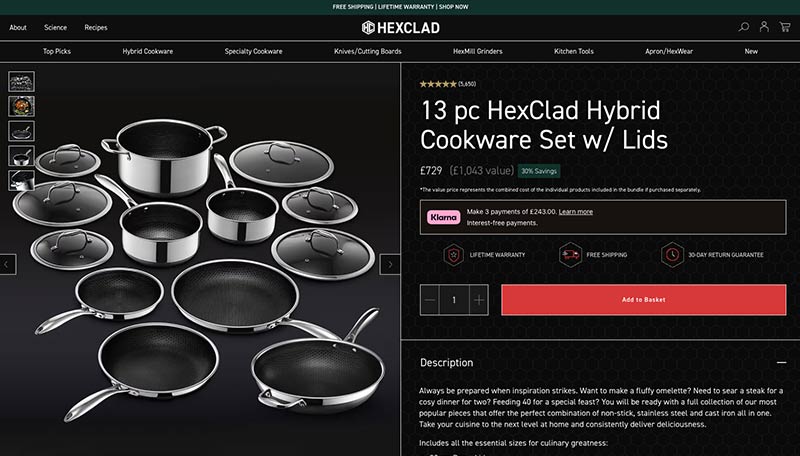Select the first product thumbnail image

click(21, 82)
